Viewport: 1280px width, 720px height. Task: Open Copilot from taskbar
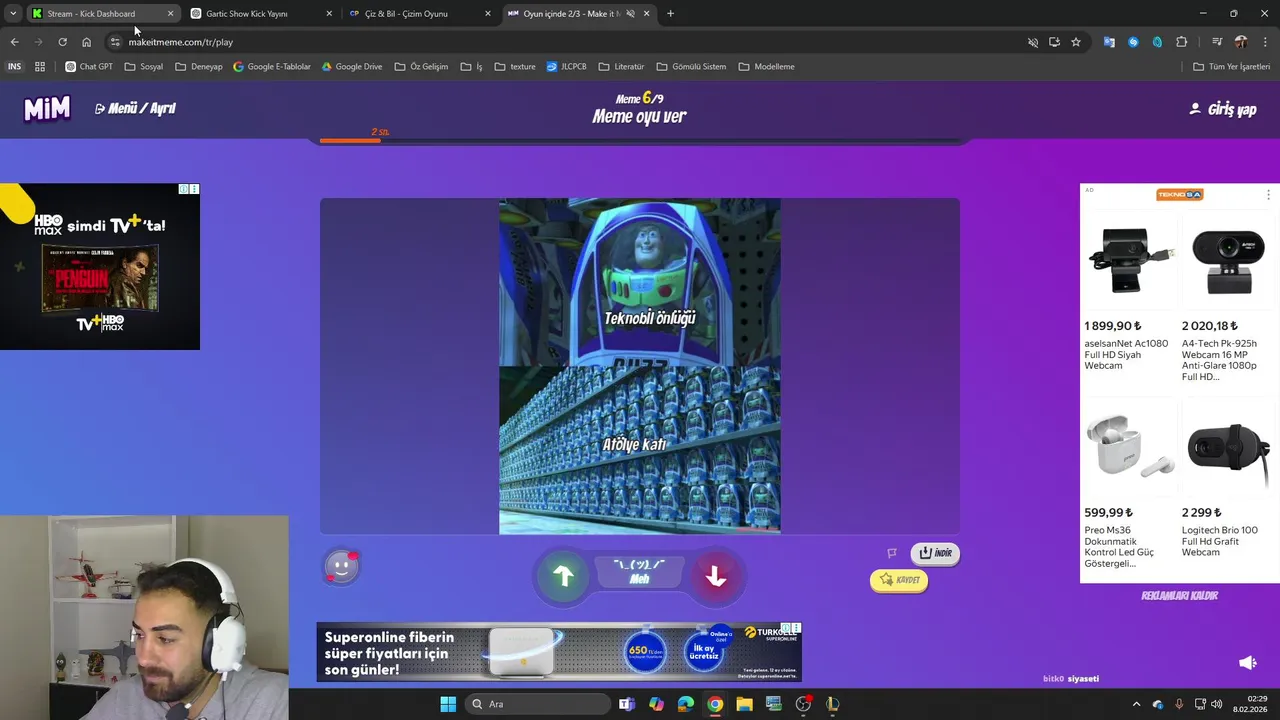click(x=656, y=704)
